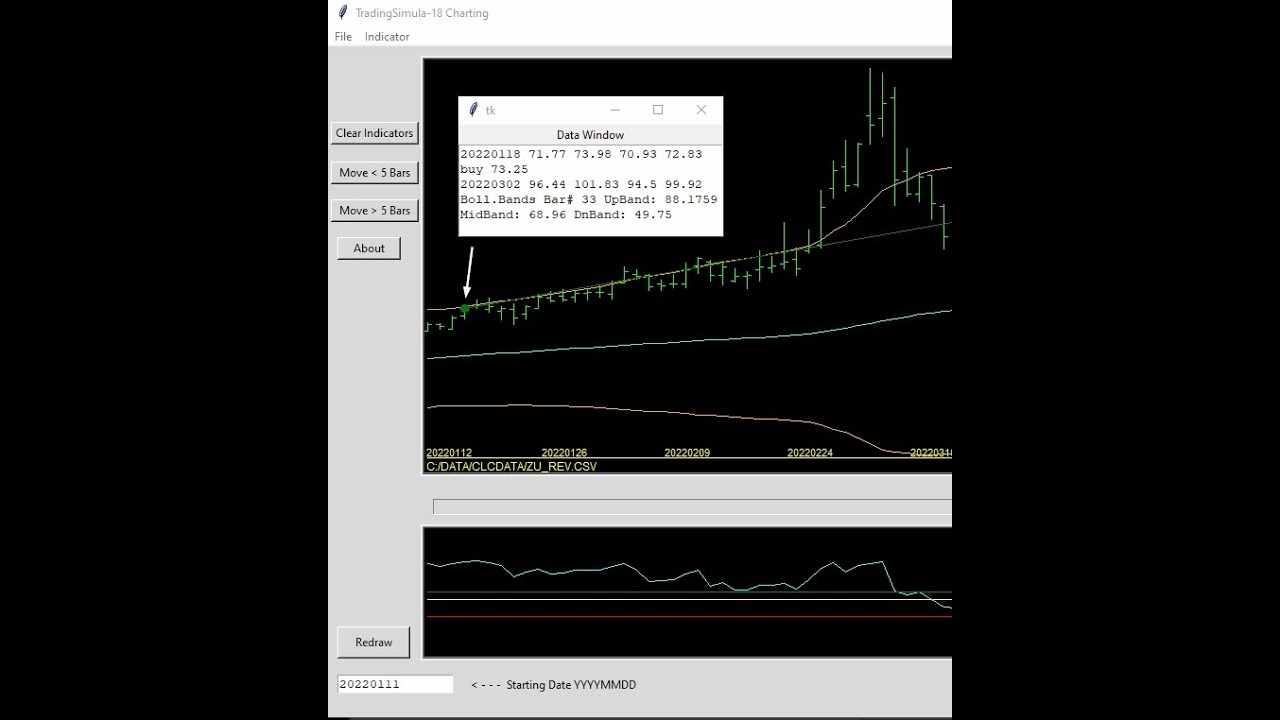Select the MidBand 68.96 line
The width and height of the screenshot is (1280, 720).
[x=566, y=215]
